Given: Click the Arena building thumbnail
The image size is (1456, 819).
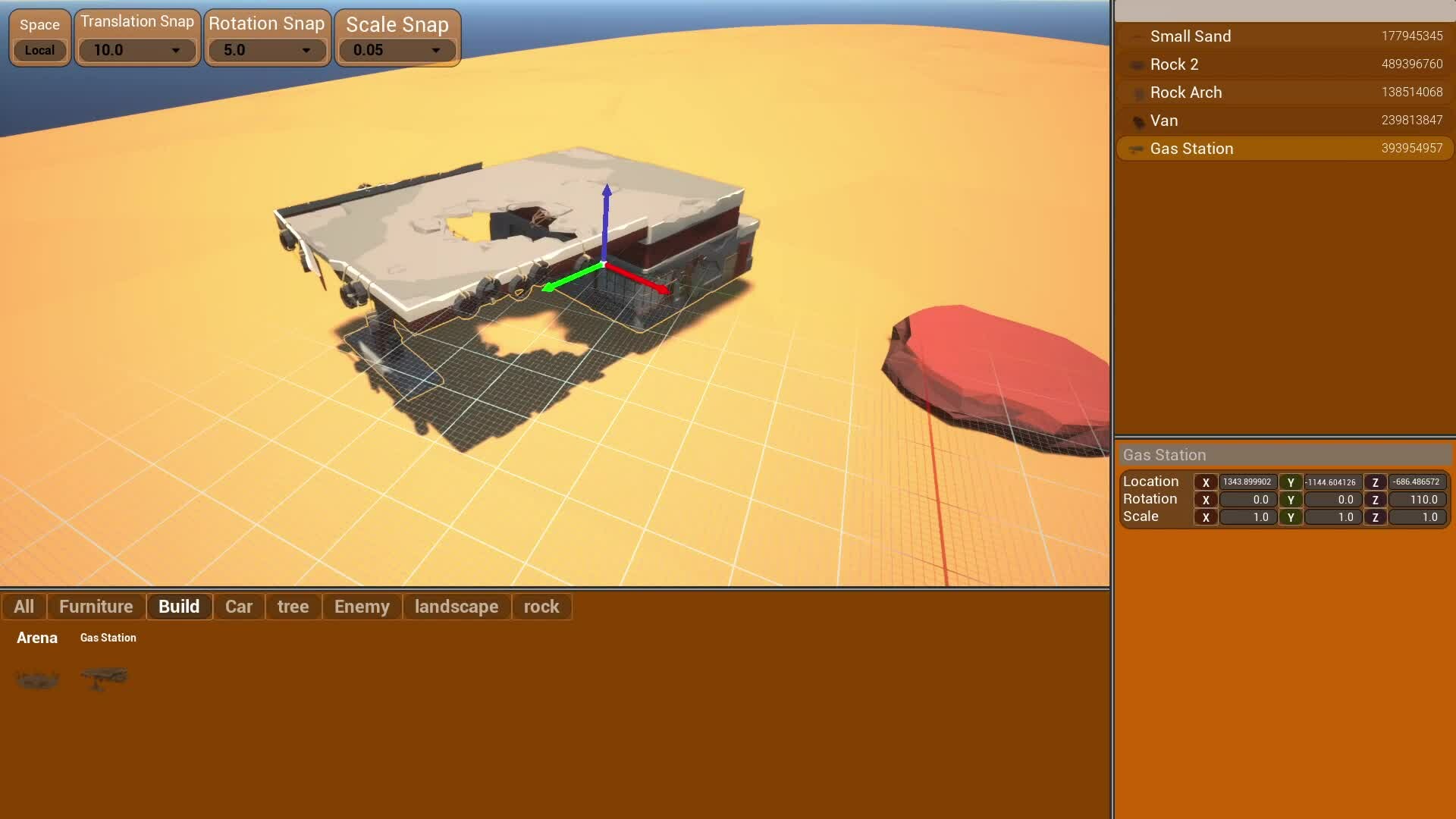Looking at the screenshot, I should 37,679.
